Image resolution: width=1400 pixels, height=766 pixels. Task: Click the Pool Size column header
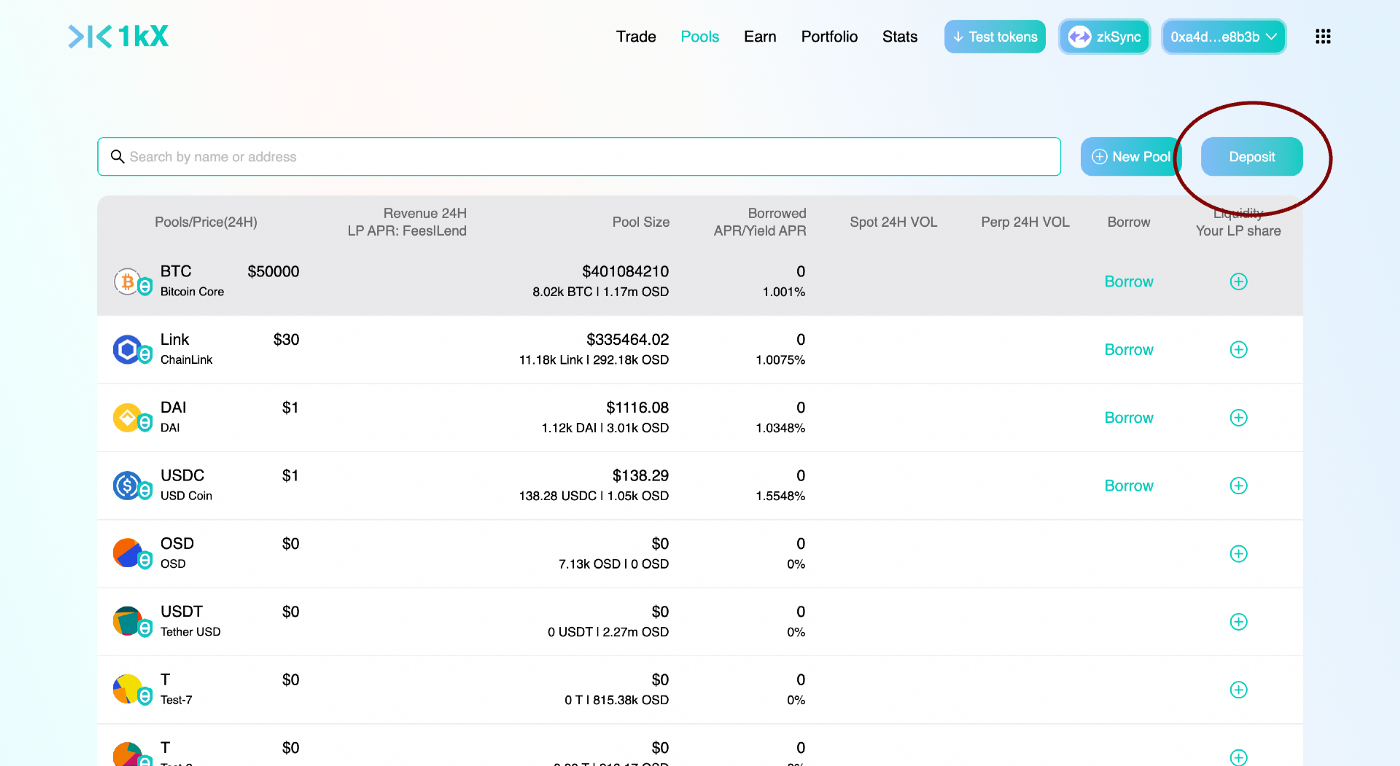[641, 222]
